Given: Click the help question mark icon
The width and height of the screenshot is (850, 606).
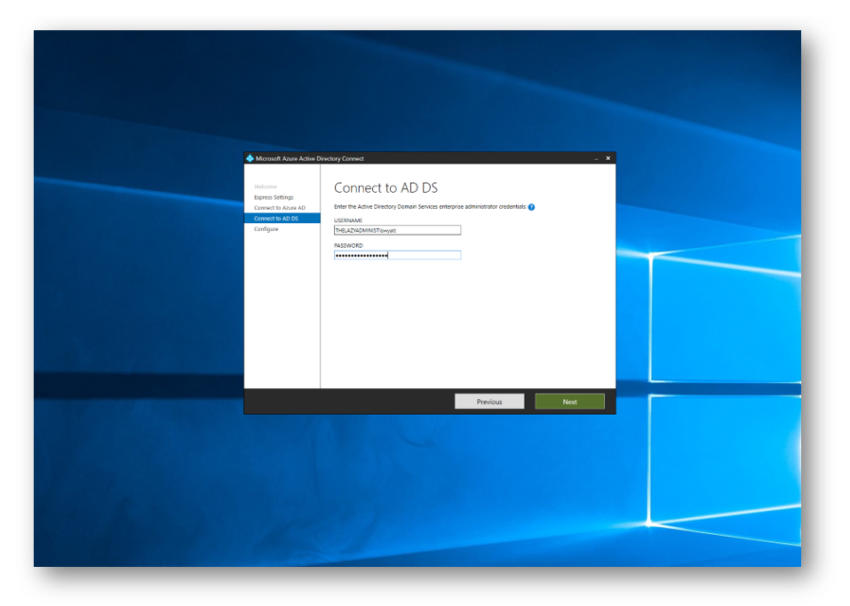Looking at the screenshot, I should [x=531, y=207].
